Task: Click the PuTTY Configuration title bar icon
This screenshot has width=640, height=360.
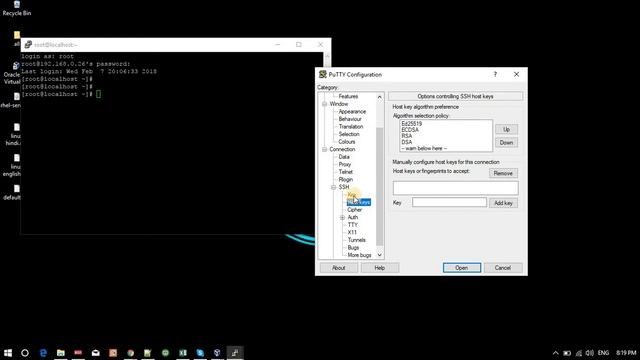Action: 322,74
